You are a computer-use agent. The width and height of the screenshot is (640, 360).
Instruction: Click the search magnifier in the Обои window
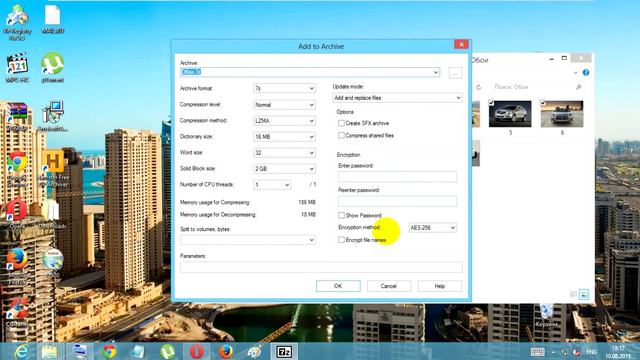coord(578,87)
